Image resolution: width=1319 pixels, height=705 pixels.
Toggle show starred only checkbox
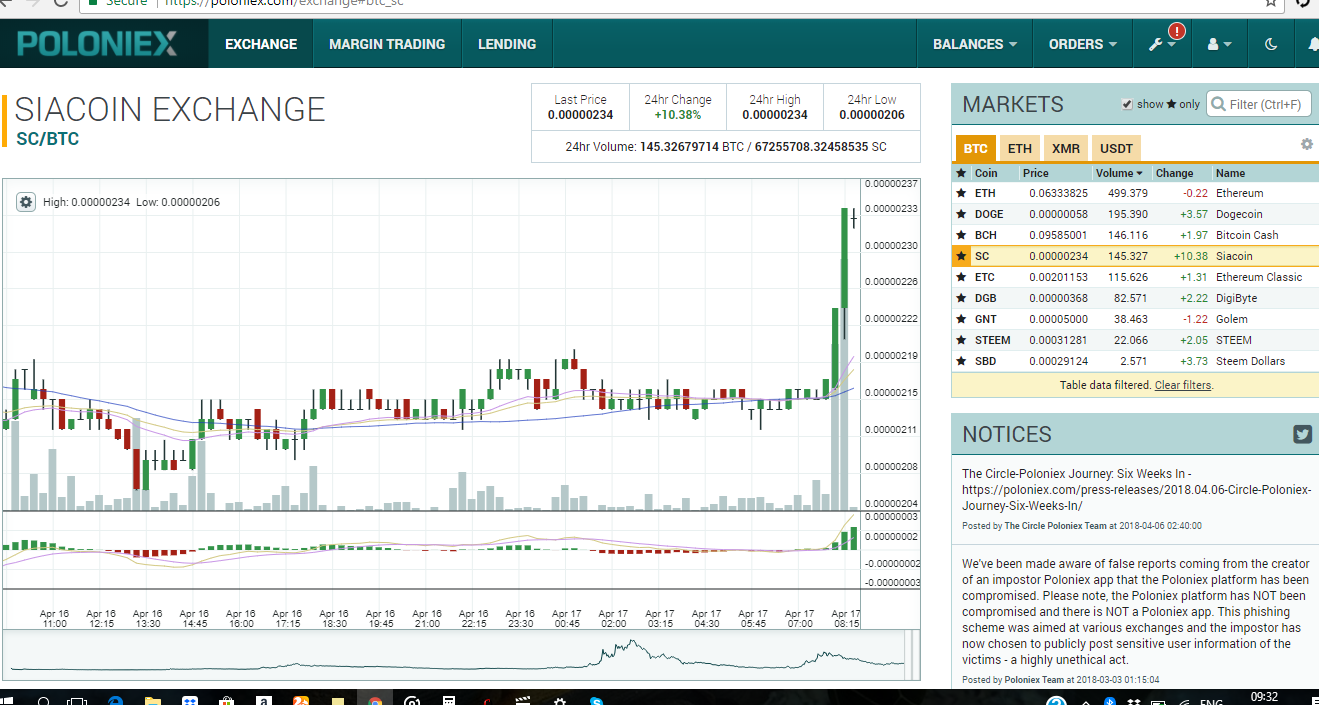(1127, 104)
